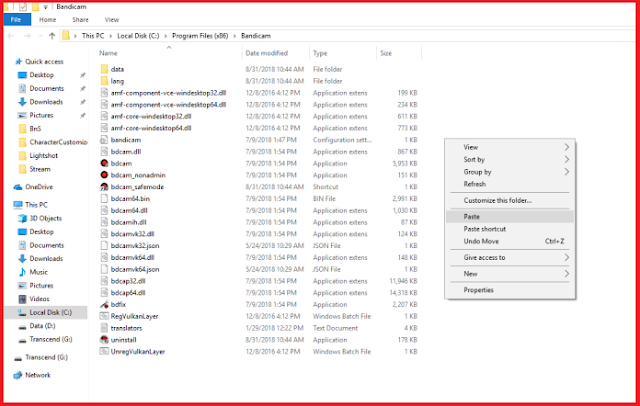The height and width of the screenshot is (406, 640).
Task: Open the quick access toolbar dropdown arrow
Action: [x=46, y=7]
